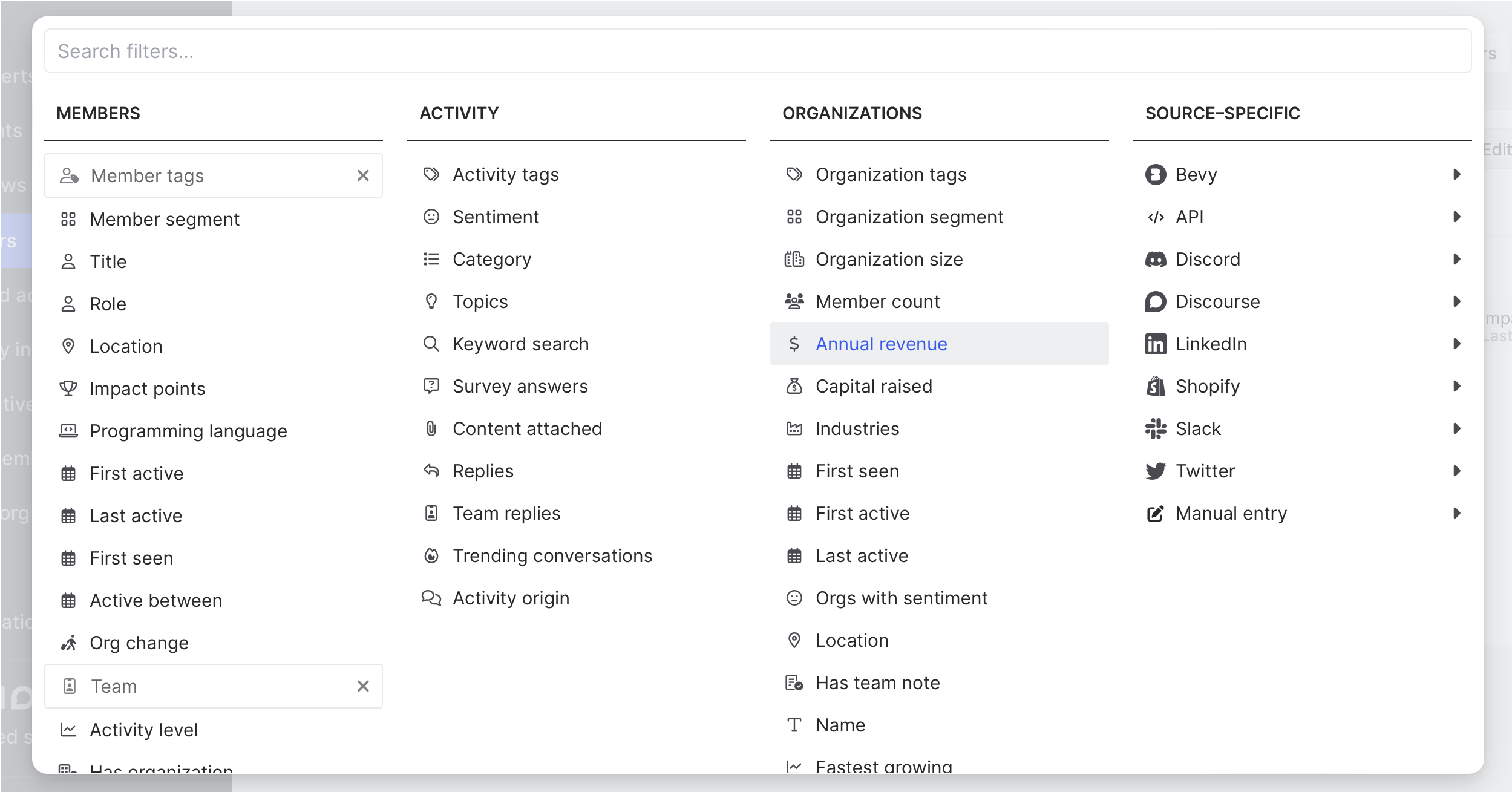Pick the Orgs with sentiment filter
This screenshot has height=792, width=1512.
coord(901,598)
